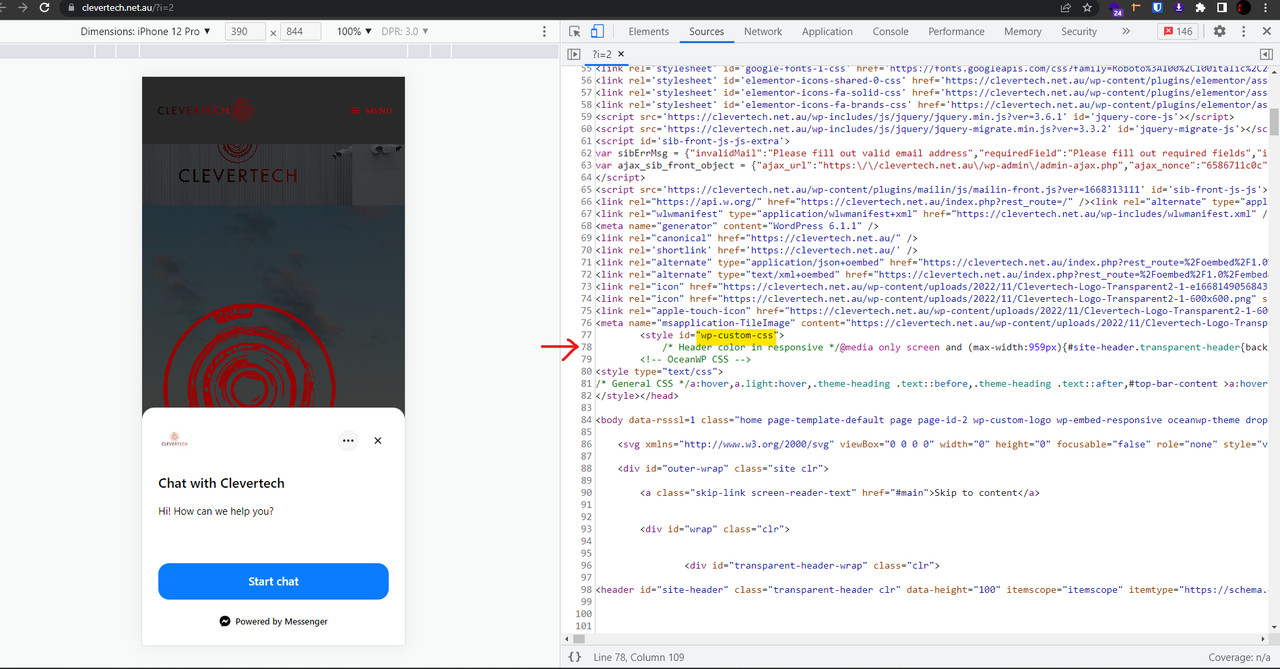Go to the Application tab

coord(827,32)
